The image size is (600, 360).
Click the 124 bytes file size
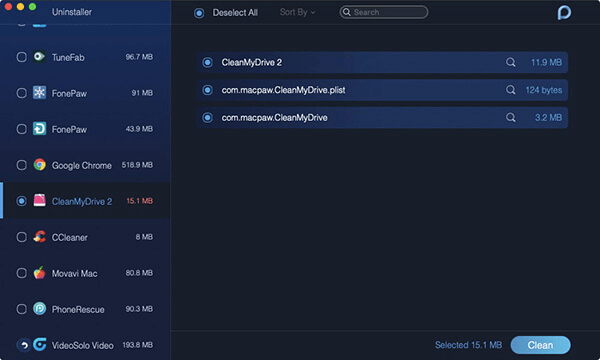(x=544, y=90)
